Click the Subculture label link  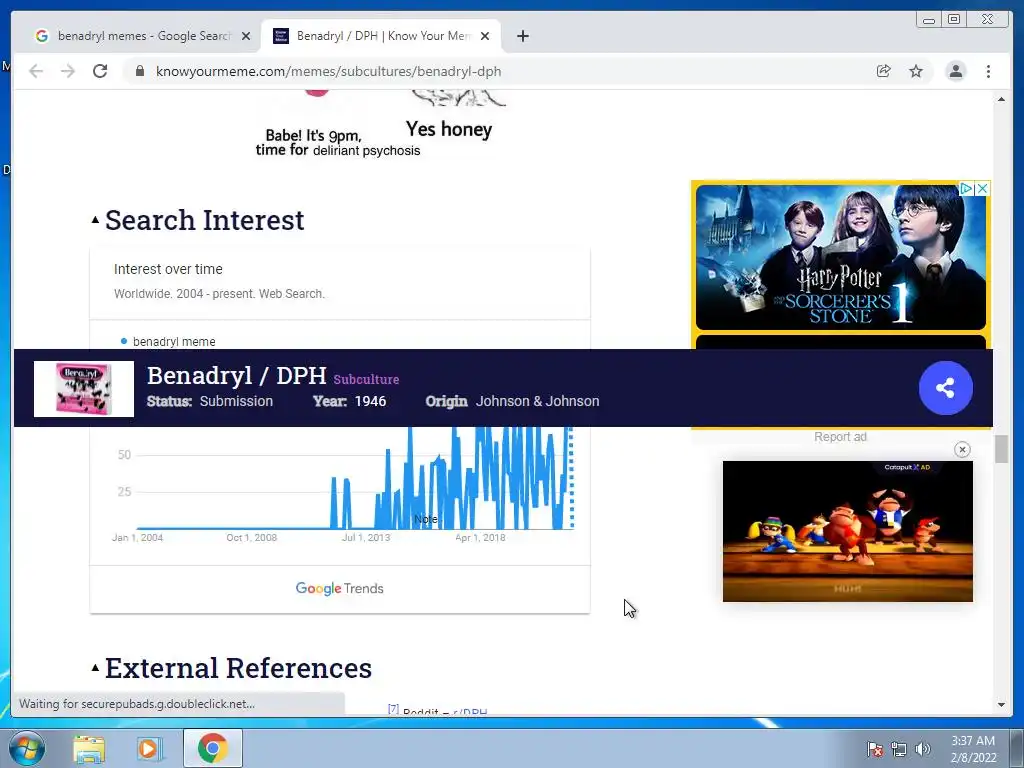(x=366, y=379)
